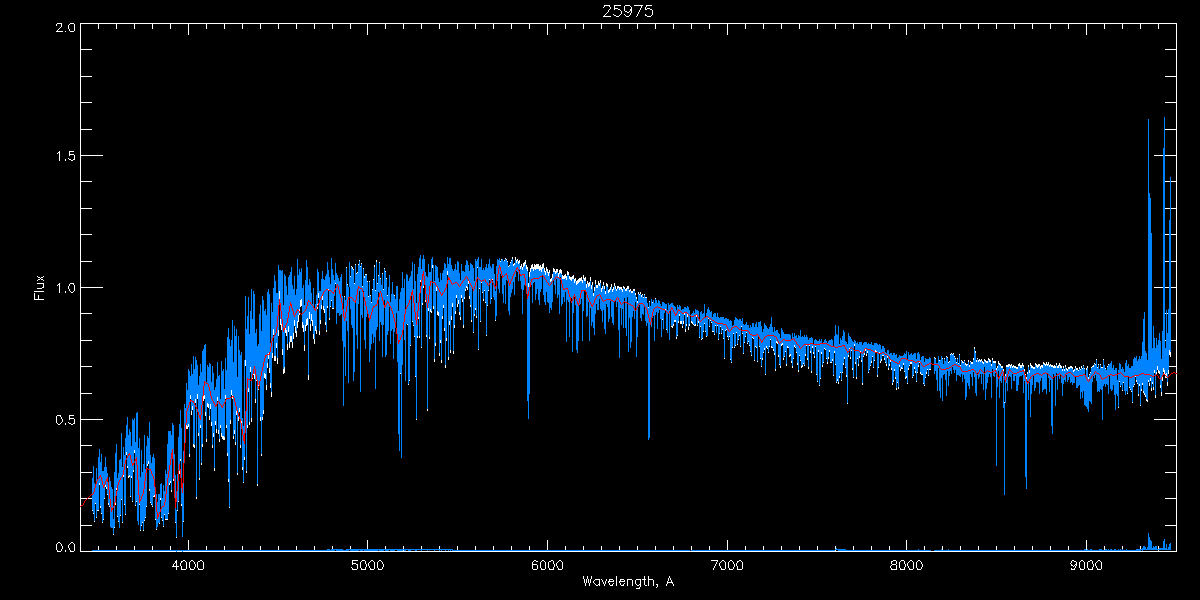Viewport: 1200px width, 600px height.
Task: Click the 0.5 flux tick label
Action: tap(65, 419)
